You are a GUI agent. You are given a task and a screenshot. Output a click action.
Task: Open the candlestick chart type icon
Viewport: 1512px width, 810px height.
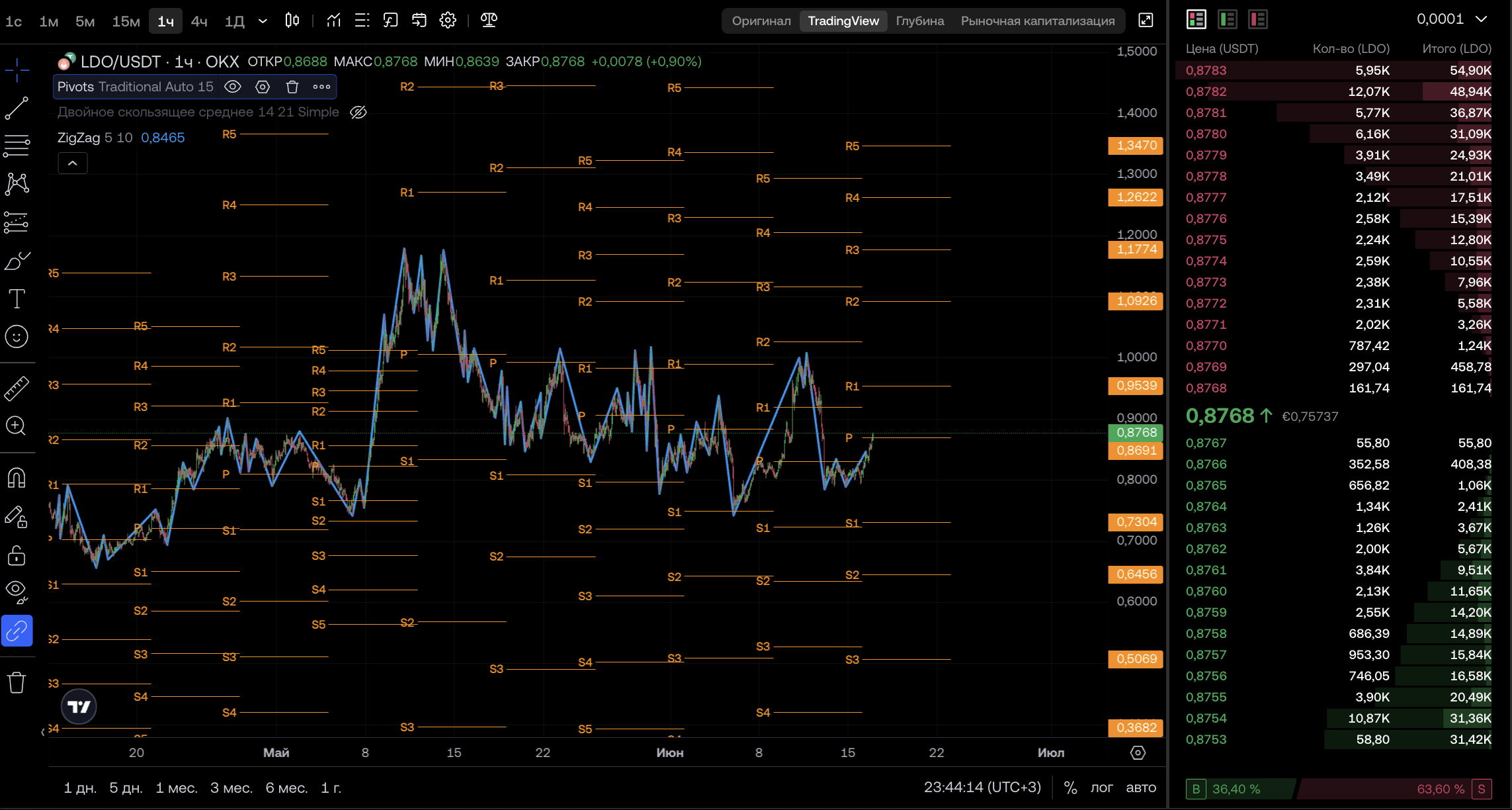(x=292, y=21)
